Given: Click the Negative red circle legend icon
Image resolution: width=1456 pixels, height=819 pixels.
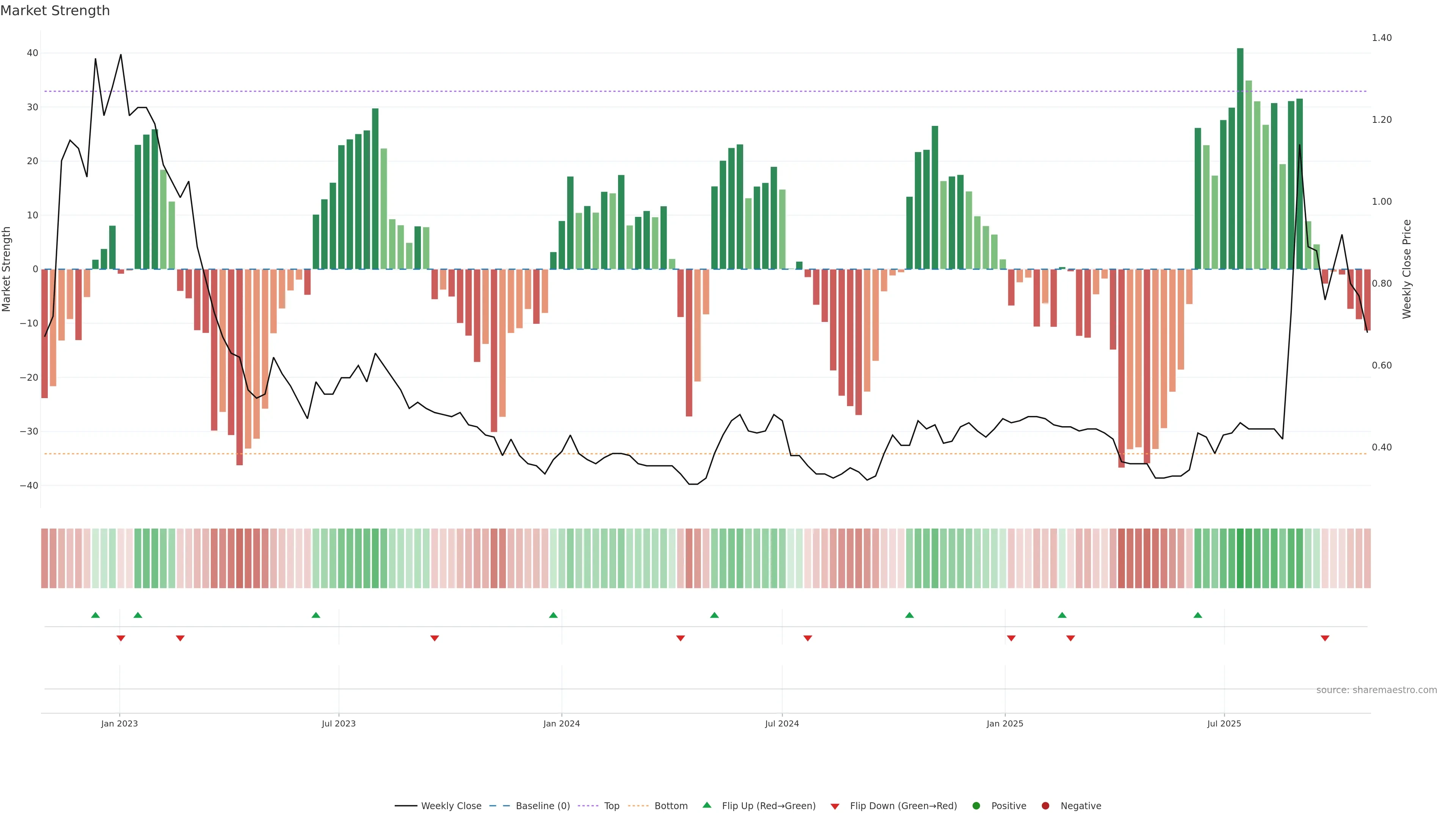Looking at the screenshot, I should click(x=1045, y=806).
